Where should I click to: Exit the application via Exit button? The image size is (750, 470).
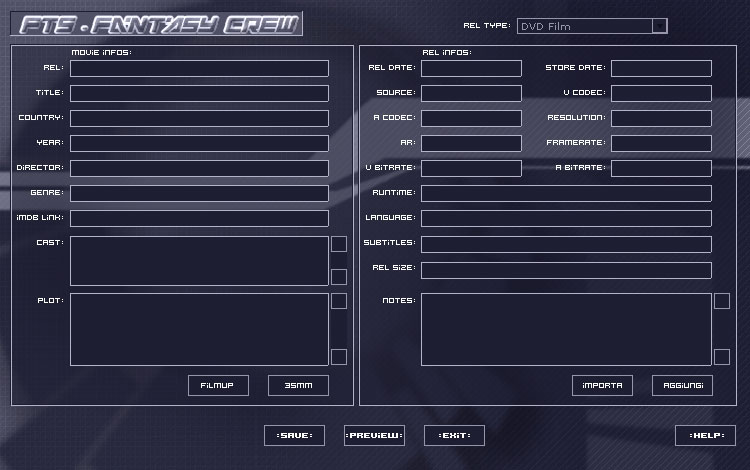point(454,435)
